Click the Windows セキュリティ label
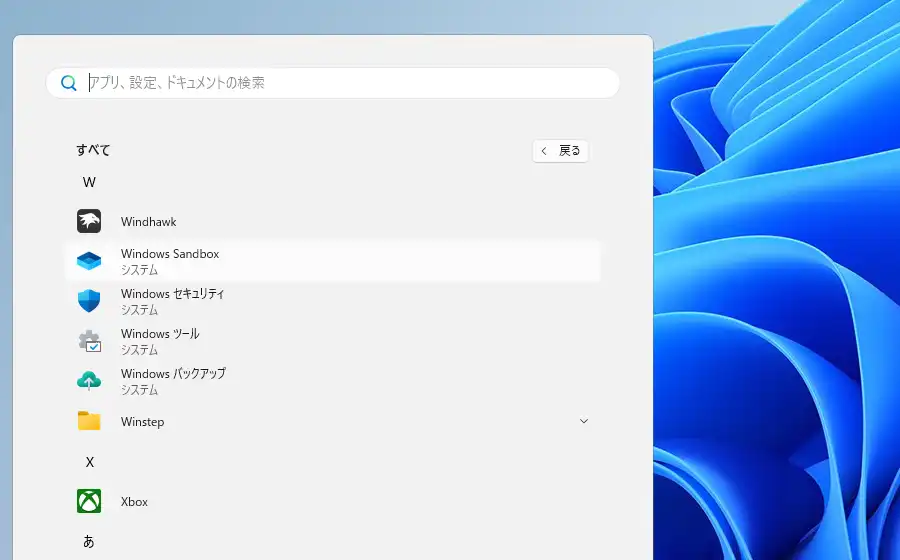The height and width of the screenshot is (560, 900). (172, 294)
